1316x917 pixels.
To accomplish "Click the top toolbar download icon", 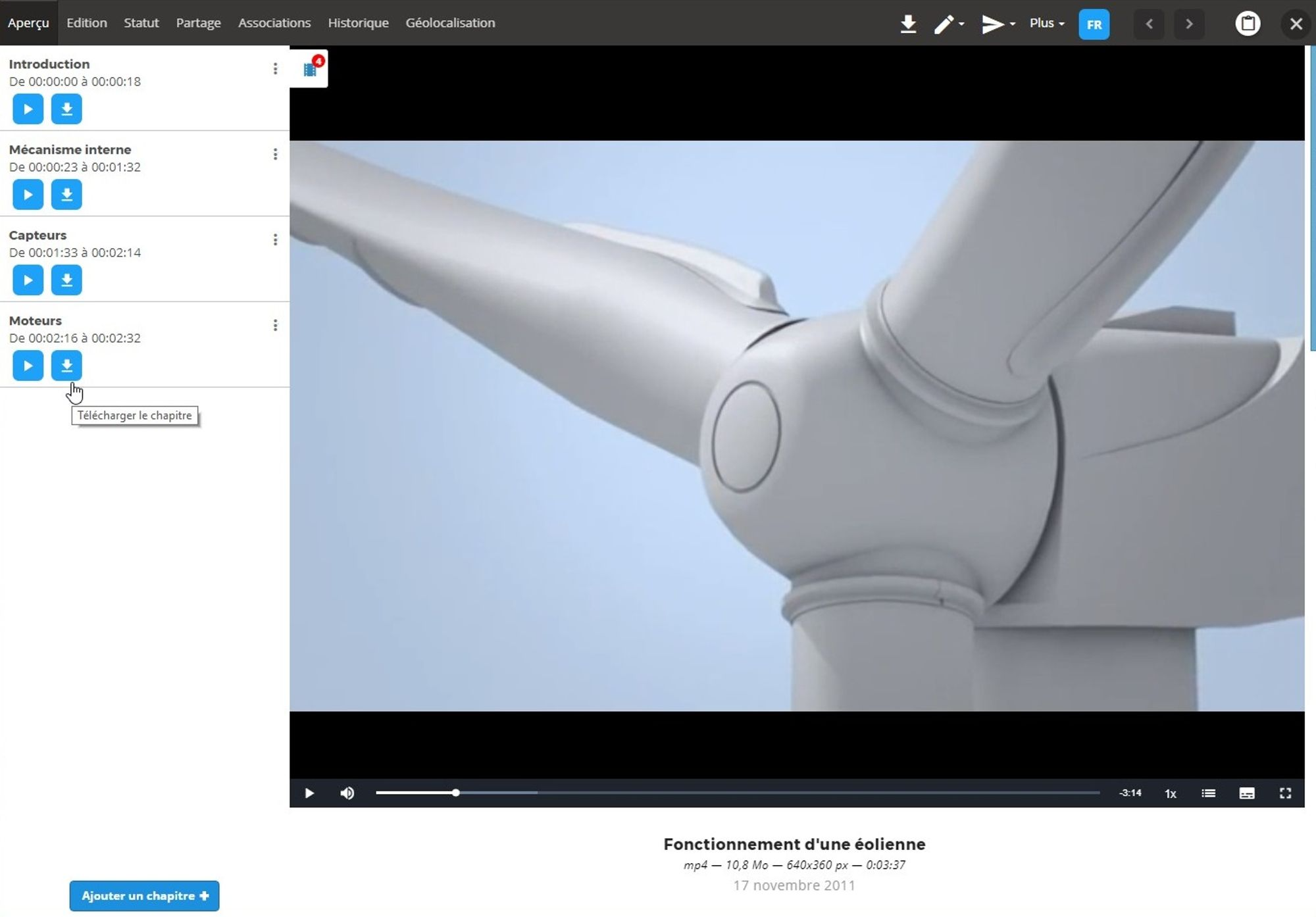I will [908, 24].
